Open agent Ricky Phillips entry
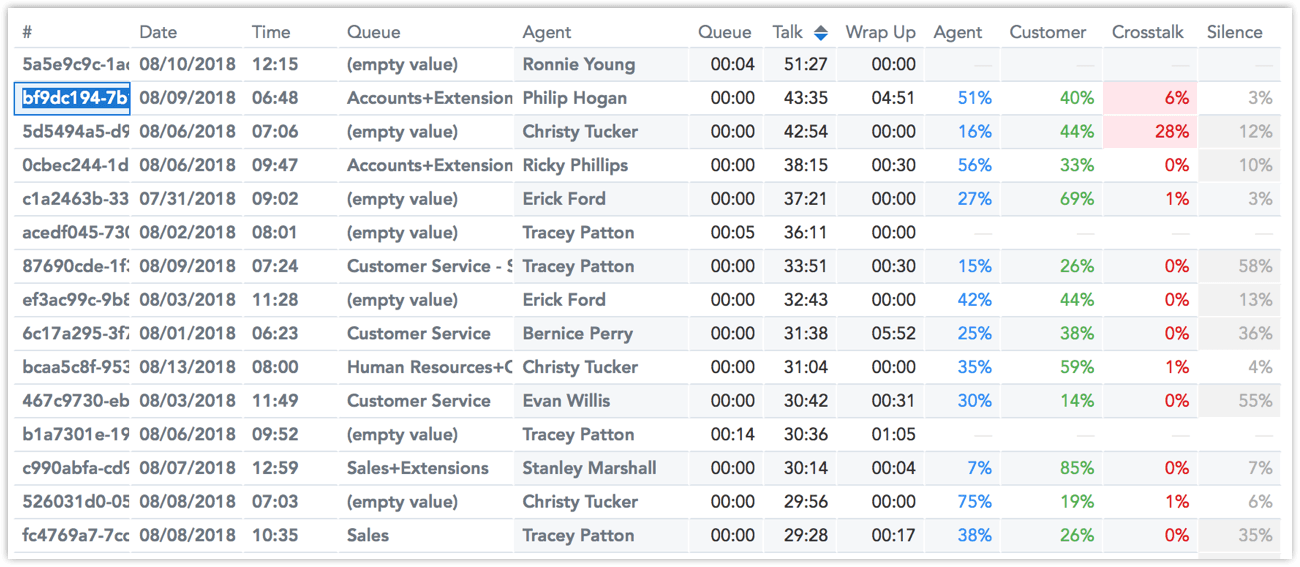The image size is (1300, 567). coord(575,165)
